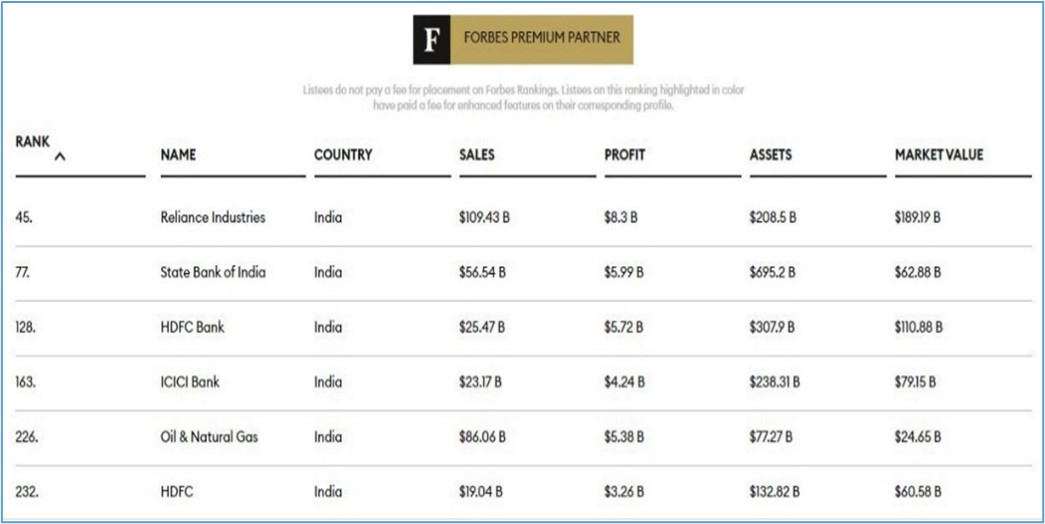Click rank number 45 in table
The height and width of the screenshot is (524, 1045).
coord(23,217)
